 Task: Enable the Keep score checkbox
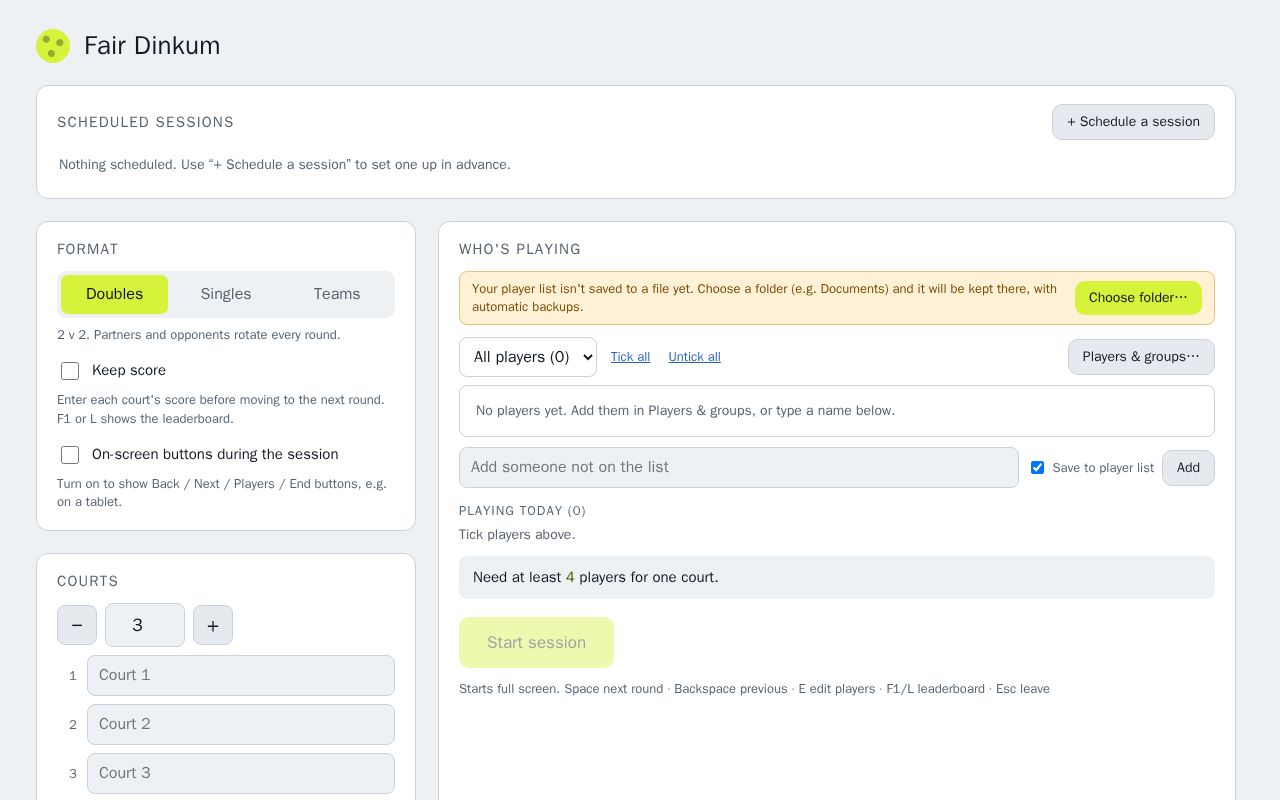click(x=70, y=371)
